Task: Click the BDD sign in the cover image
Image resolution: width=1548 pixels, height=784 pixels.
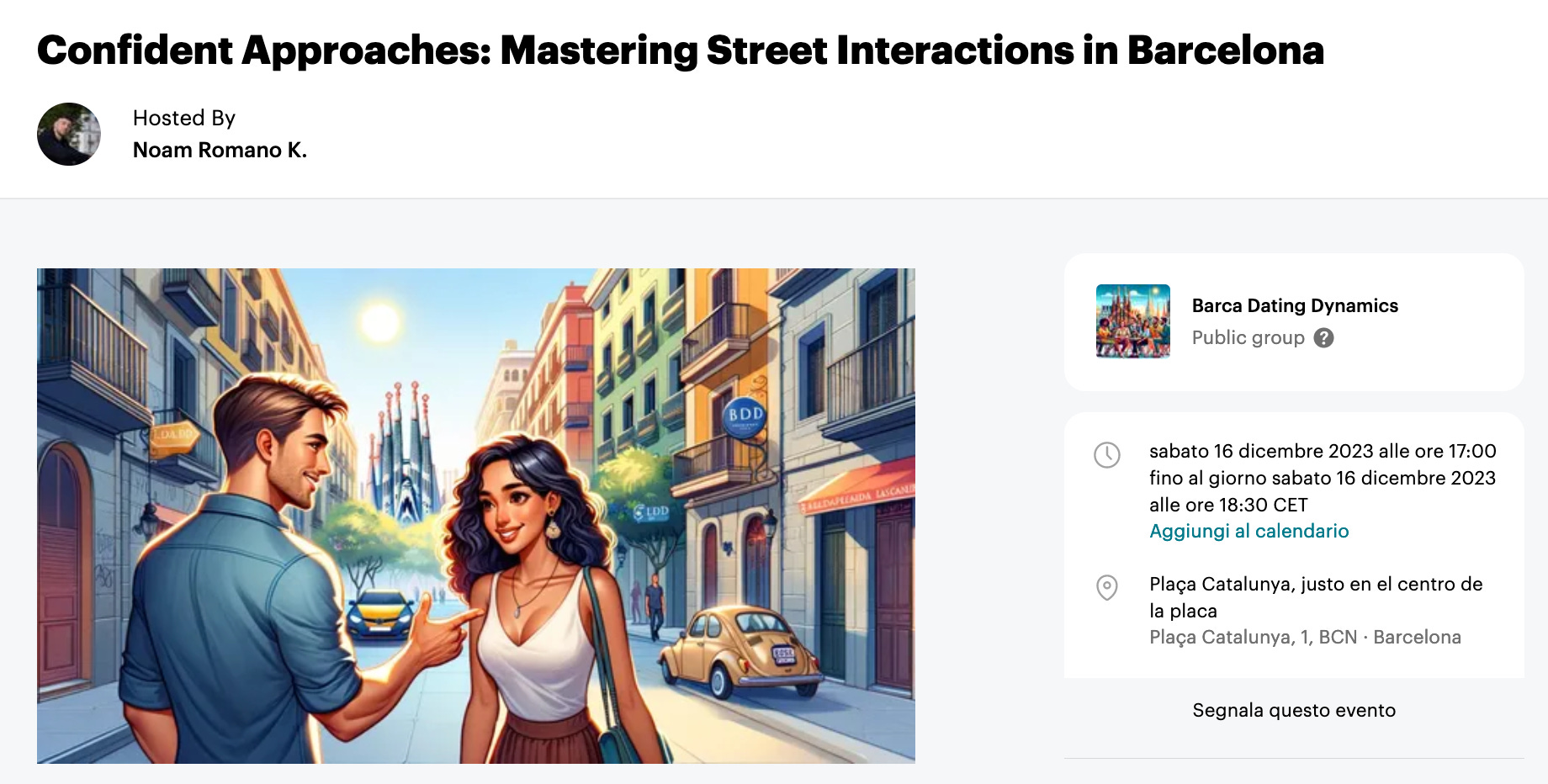Action: pyautogui.click(x=745, y=416)
